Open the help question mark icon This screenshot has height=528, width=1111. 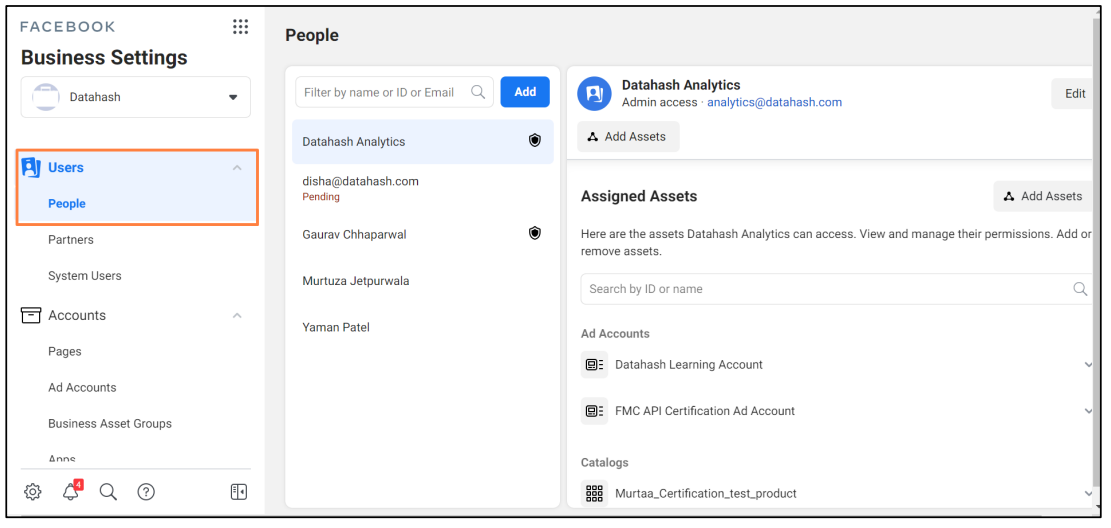146,491
